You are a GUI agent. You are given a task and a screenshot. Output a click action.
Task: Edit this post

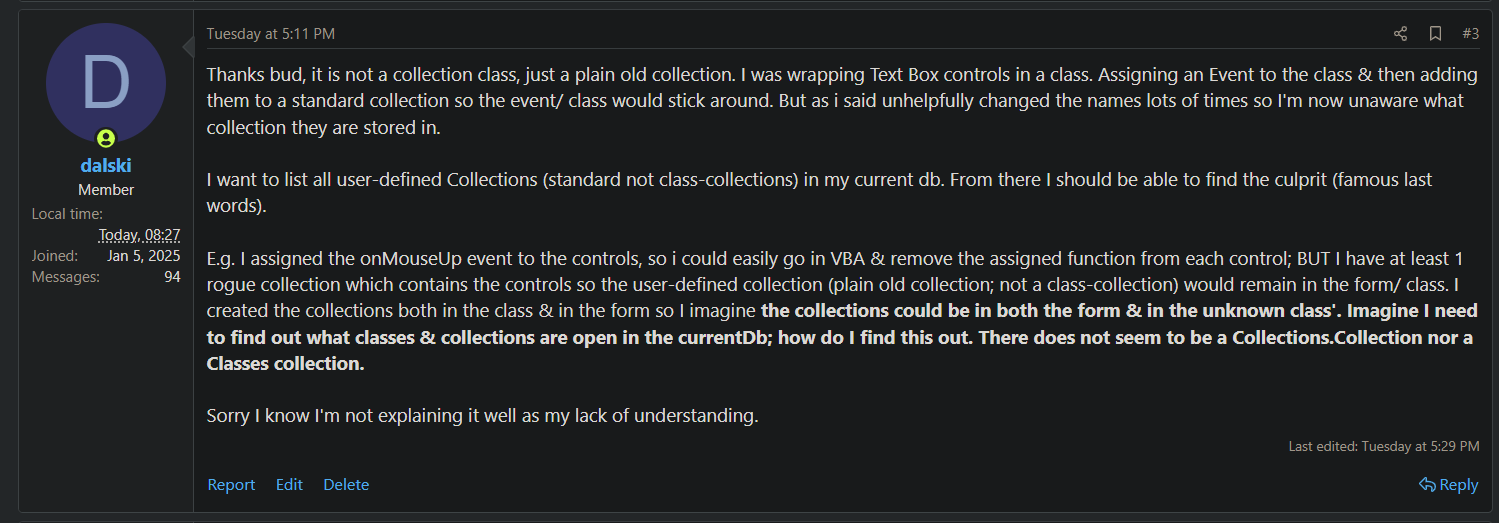tap(289, 485)
